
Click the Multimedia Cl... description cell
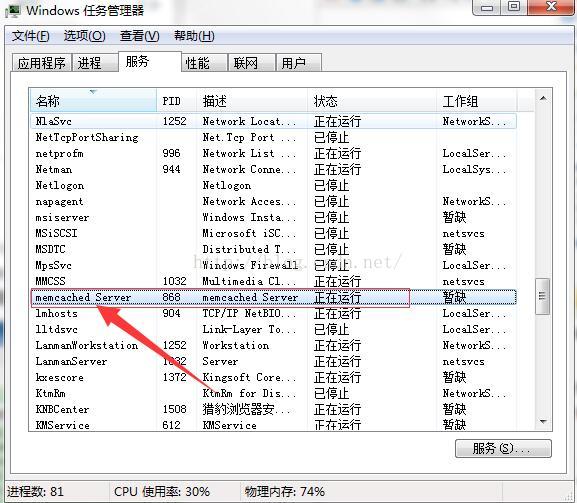pyautogui.click(x=249, y=281)
